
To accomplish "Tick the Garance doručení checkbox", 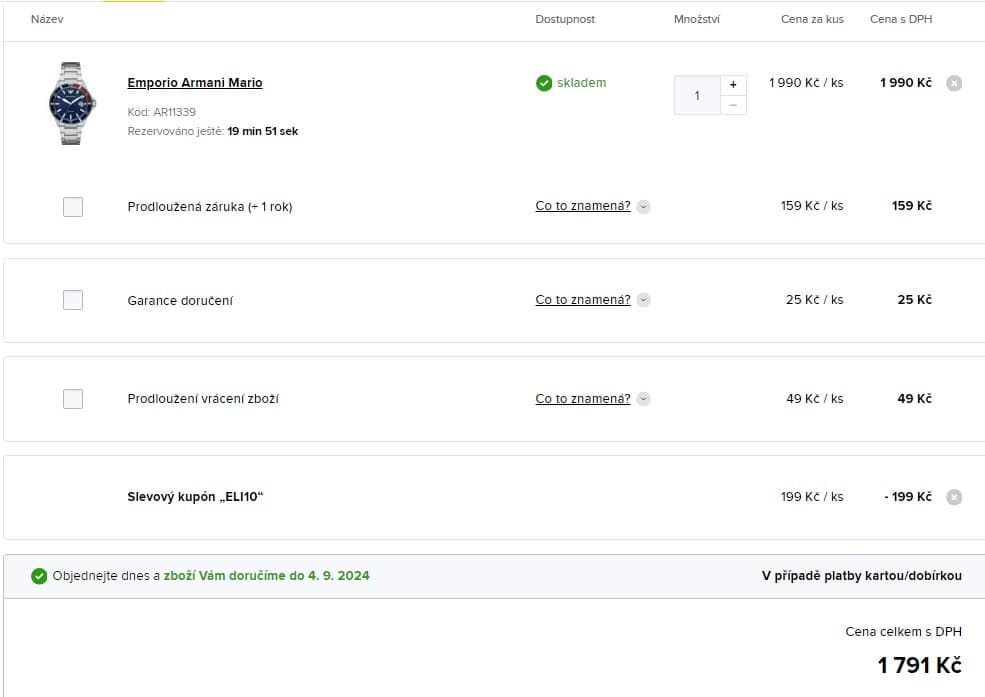I will point(73,300).
